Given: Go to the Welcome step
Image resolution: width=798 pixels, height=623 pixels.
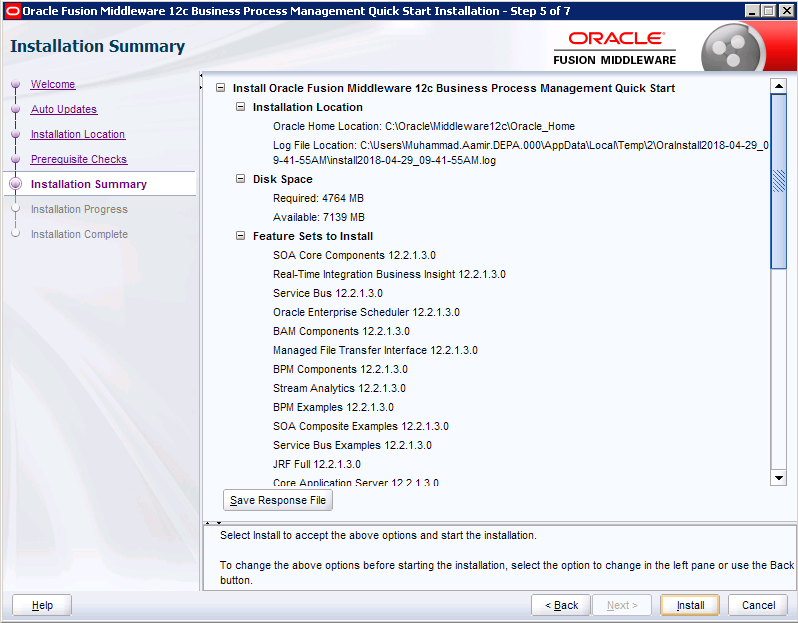Looking at the screenshot, I should (53, 84).
